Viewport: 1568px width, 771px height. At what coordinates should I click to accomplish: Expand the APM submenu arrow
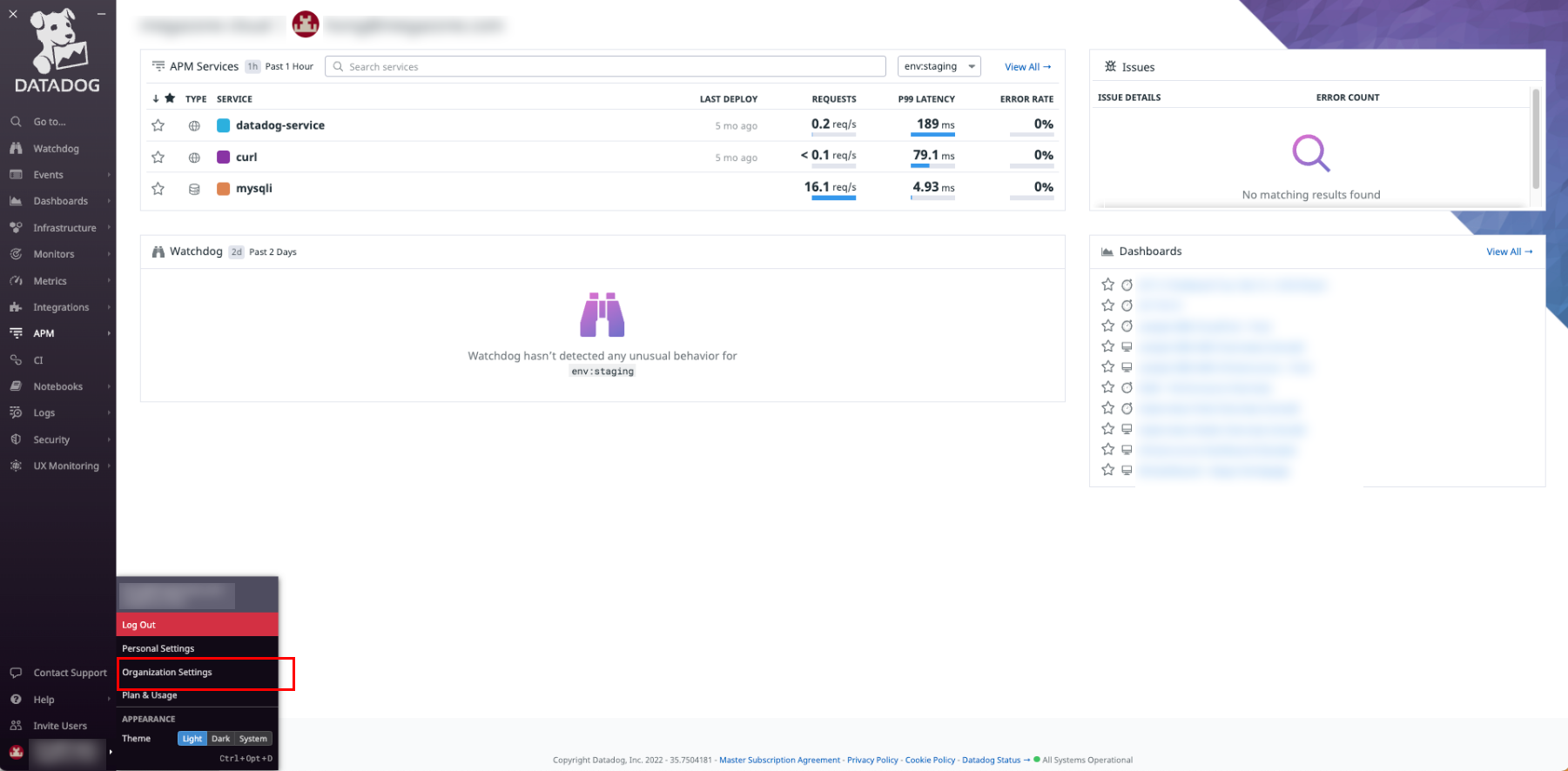(109, 333)
